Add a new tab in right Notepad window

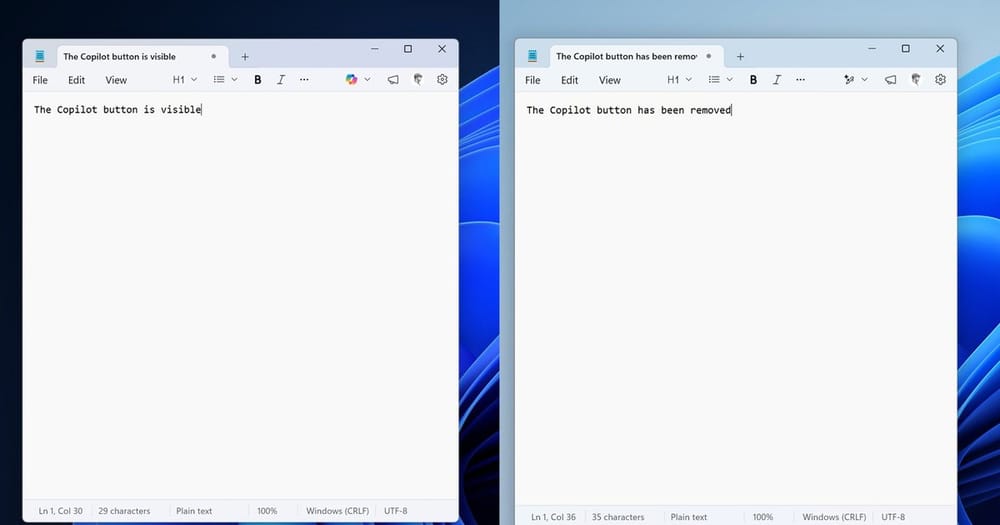coord(740,57)
